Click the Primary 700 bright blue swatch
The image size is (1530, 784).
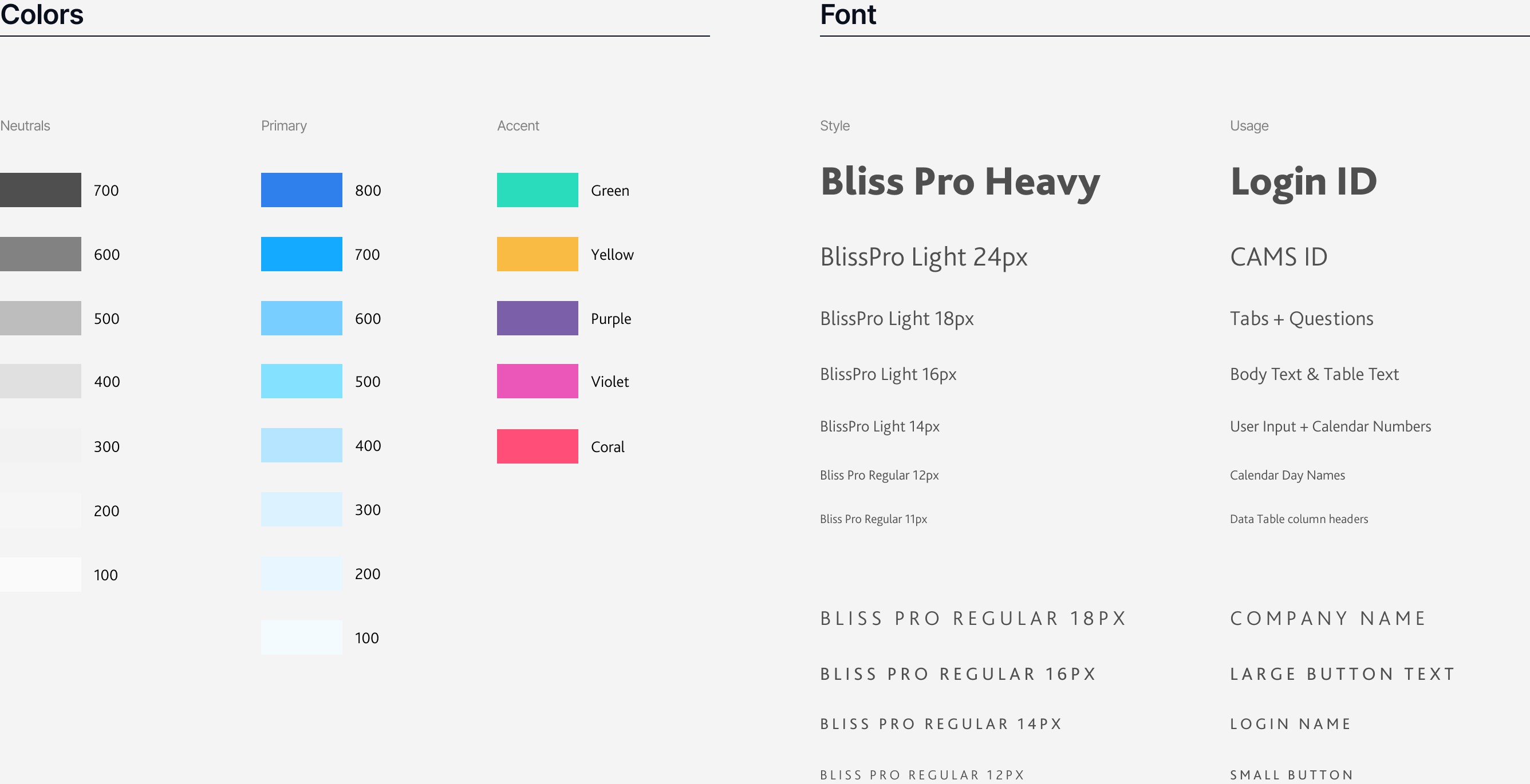click(302, 254)
